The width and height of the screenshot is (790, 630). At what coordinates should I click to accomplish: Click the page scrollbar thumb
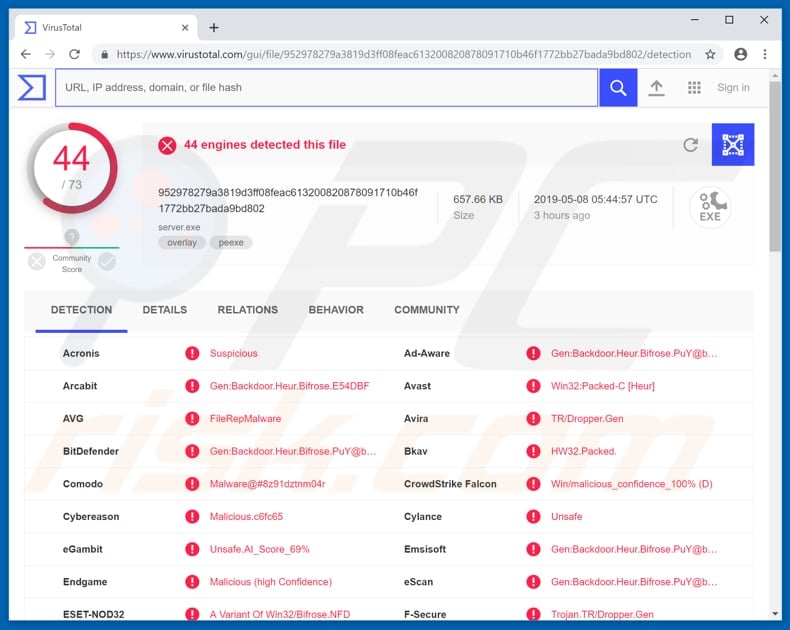(x=775, y=166)
